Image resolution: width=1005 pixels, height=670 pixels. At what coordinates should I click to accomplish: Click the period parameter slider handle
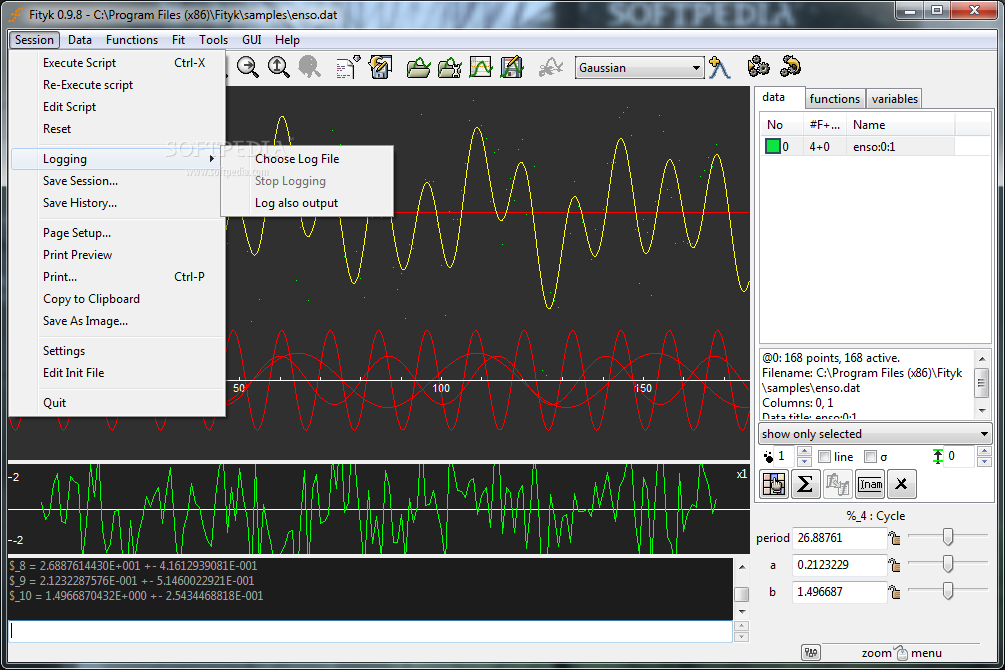tap(948, 537)
